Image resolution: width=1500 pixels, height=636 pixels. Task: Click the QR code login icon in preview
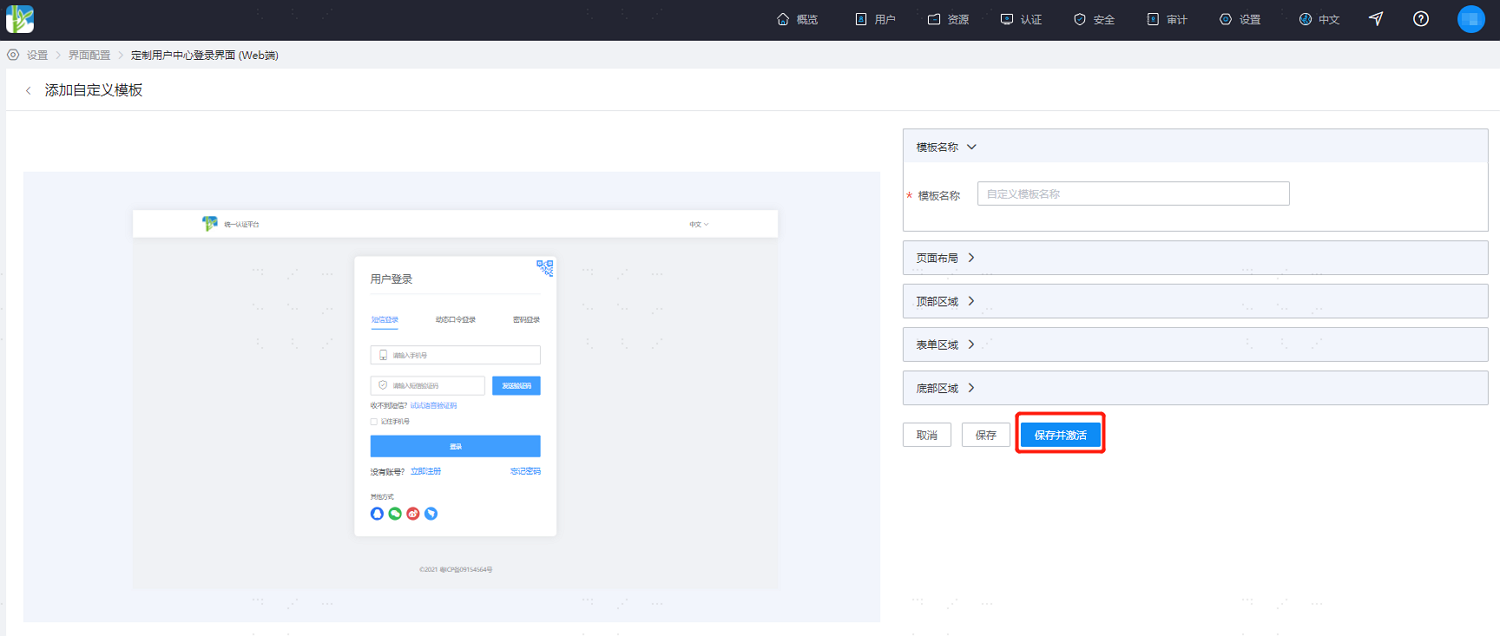click(545, 267)
